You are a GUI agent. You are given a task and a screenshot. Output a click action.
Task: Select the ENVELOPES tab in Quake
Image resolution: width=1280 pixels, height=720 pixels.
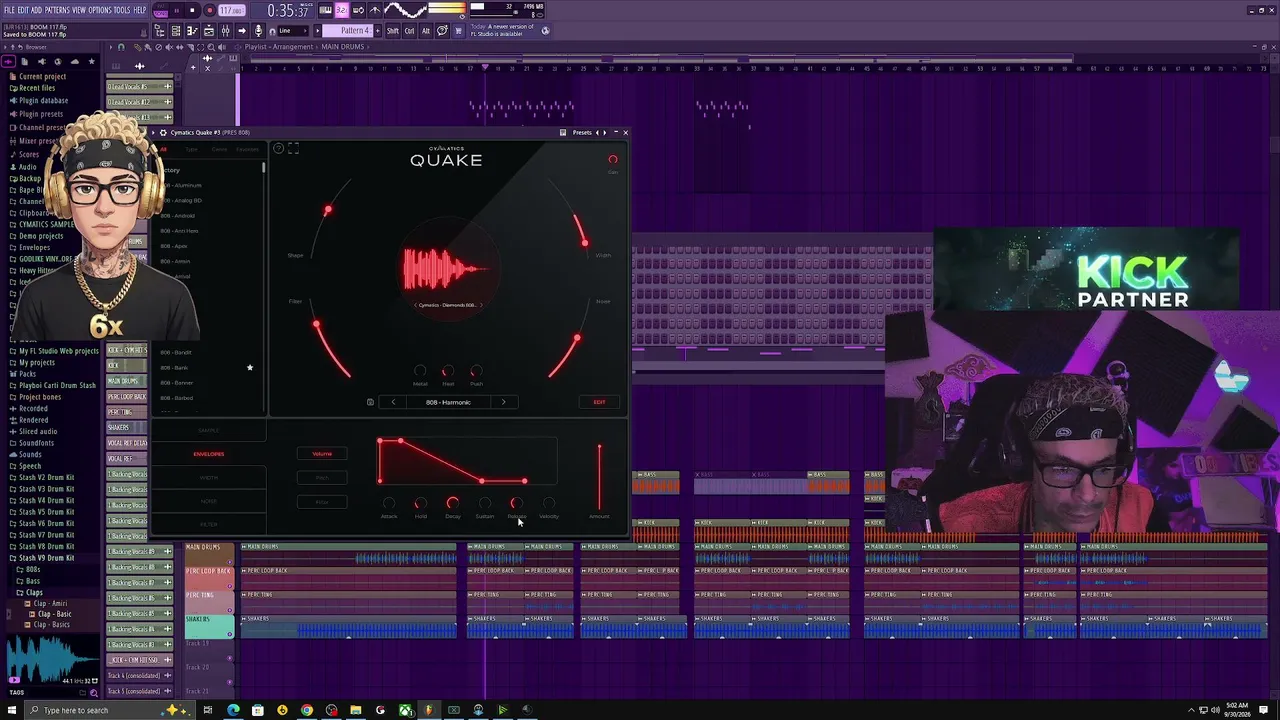[x=209, y=454]
